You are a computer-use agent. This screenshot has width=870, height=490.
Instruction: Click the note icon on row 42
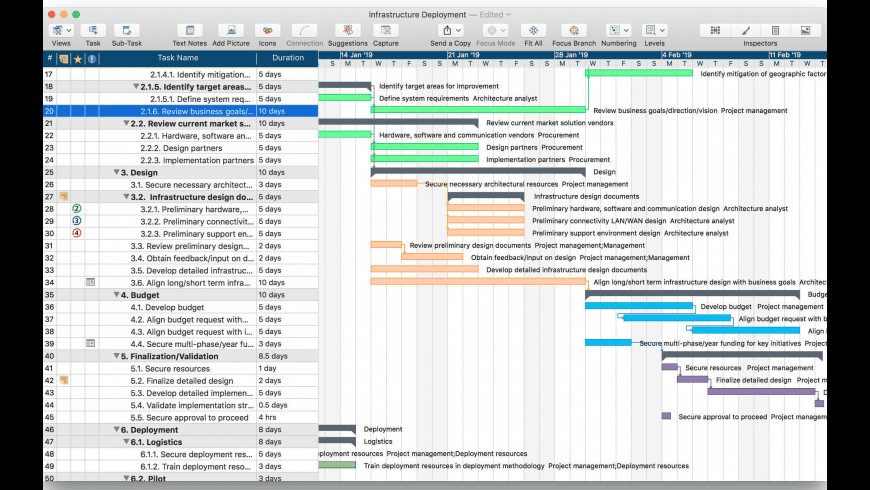tap(64, 380)
